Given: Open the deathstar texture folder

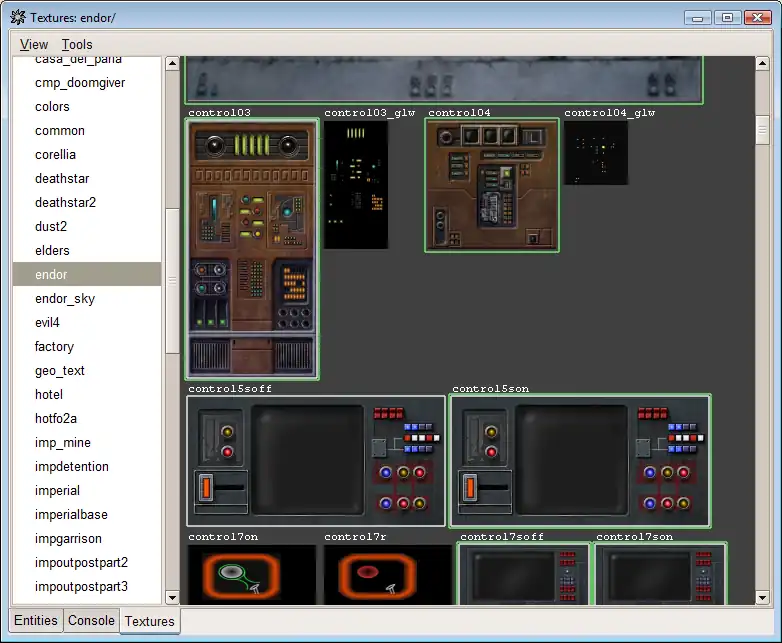Looking at the screenshot, I should [62, 179].
